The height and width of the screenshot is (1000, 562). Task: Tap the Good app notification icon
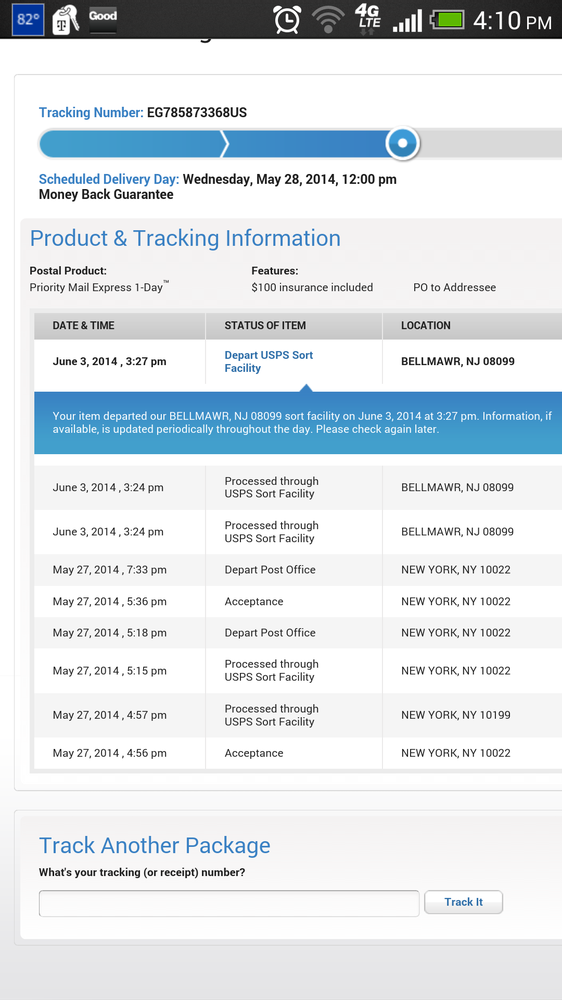click(x=103, y=19)
